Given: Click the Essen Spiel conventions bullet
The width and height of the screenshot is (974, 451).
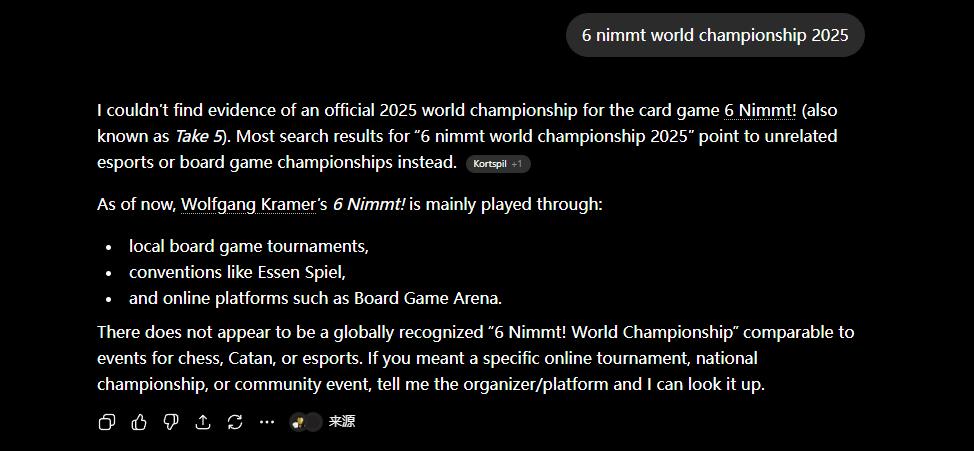Looking at the screenshot, I should pyautogui.click(x=237, y=272).
